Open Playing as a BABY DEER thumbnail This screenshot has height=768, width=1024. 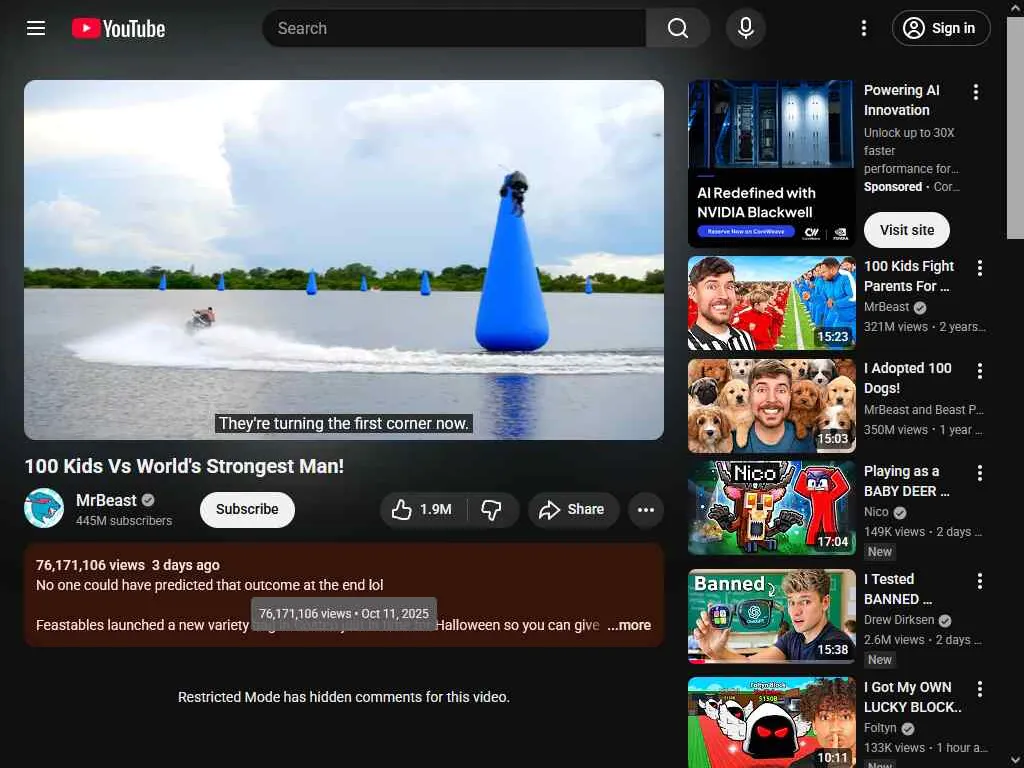(x=771, y=508)
